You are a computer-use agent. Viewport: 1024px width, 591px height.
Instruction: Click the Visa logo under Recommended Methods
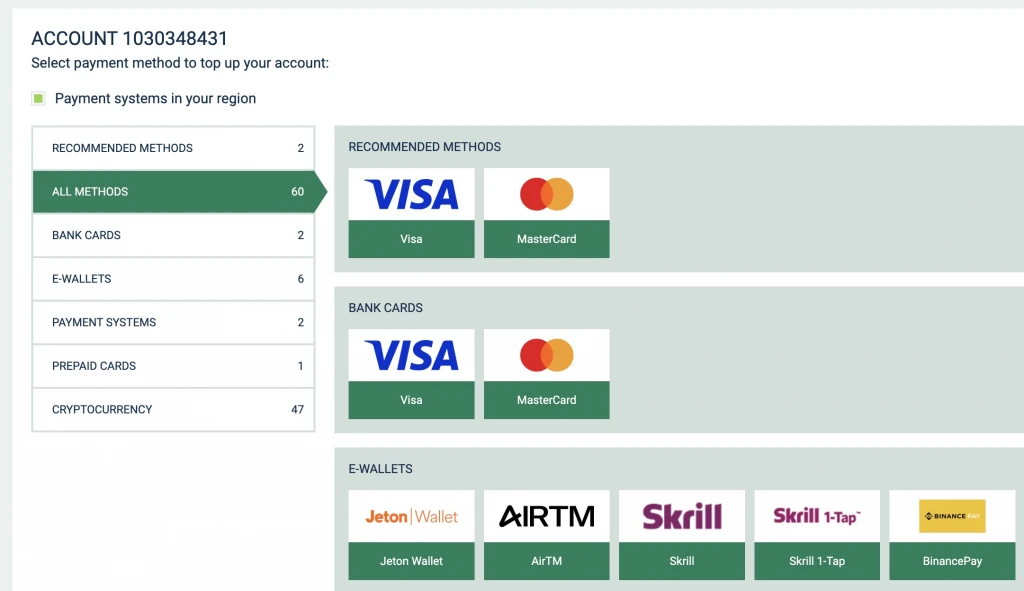pos(411,194)
